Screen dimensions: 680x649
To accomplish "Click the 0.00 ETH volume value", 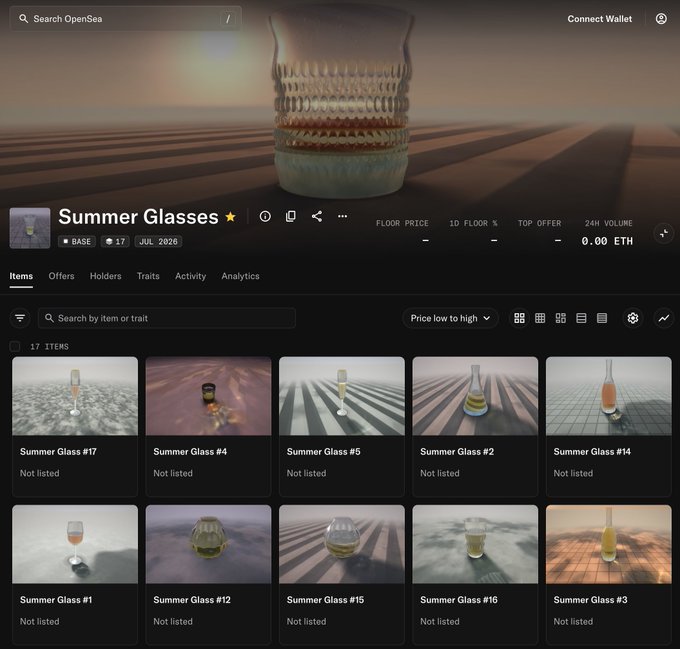I will [607, 241].
